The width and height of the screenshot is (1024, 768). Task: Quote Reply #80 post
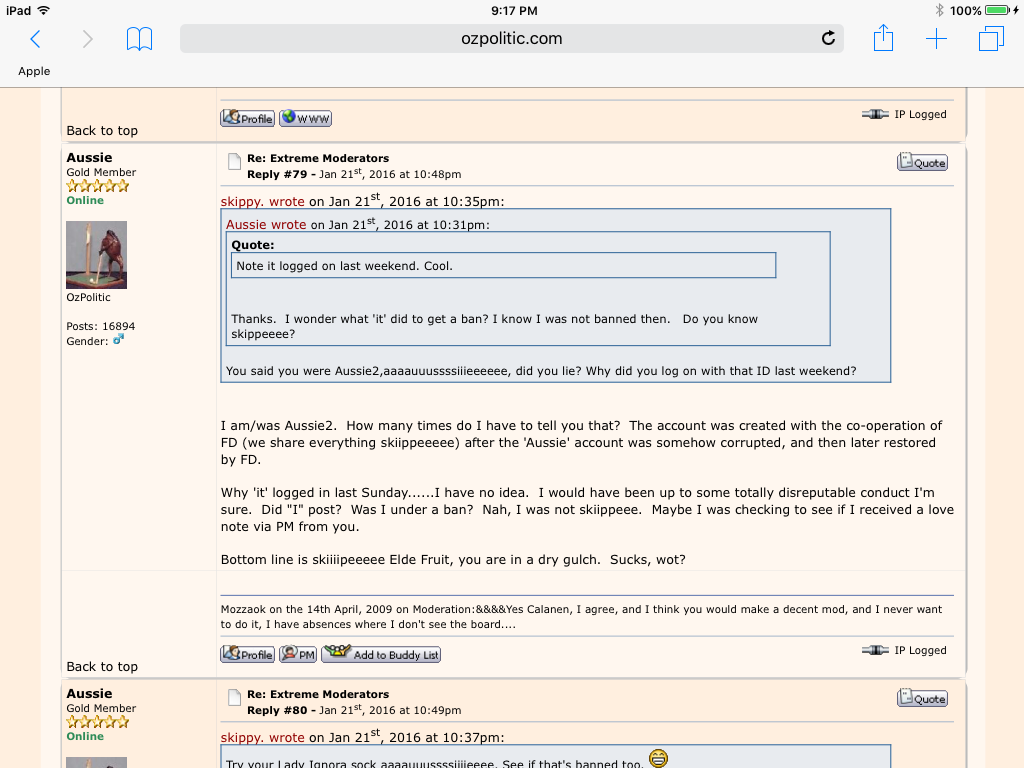pos(922,698)
